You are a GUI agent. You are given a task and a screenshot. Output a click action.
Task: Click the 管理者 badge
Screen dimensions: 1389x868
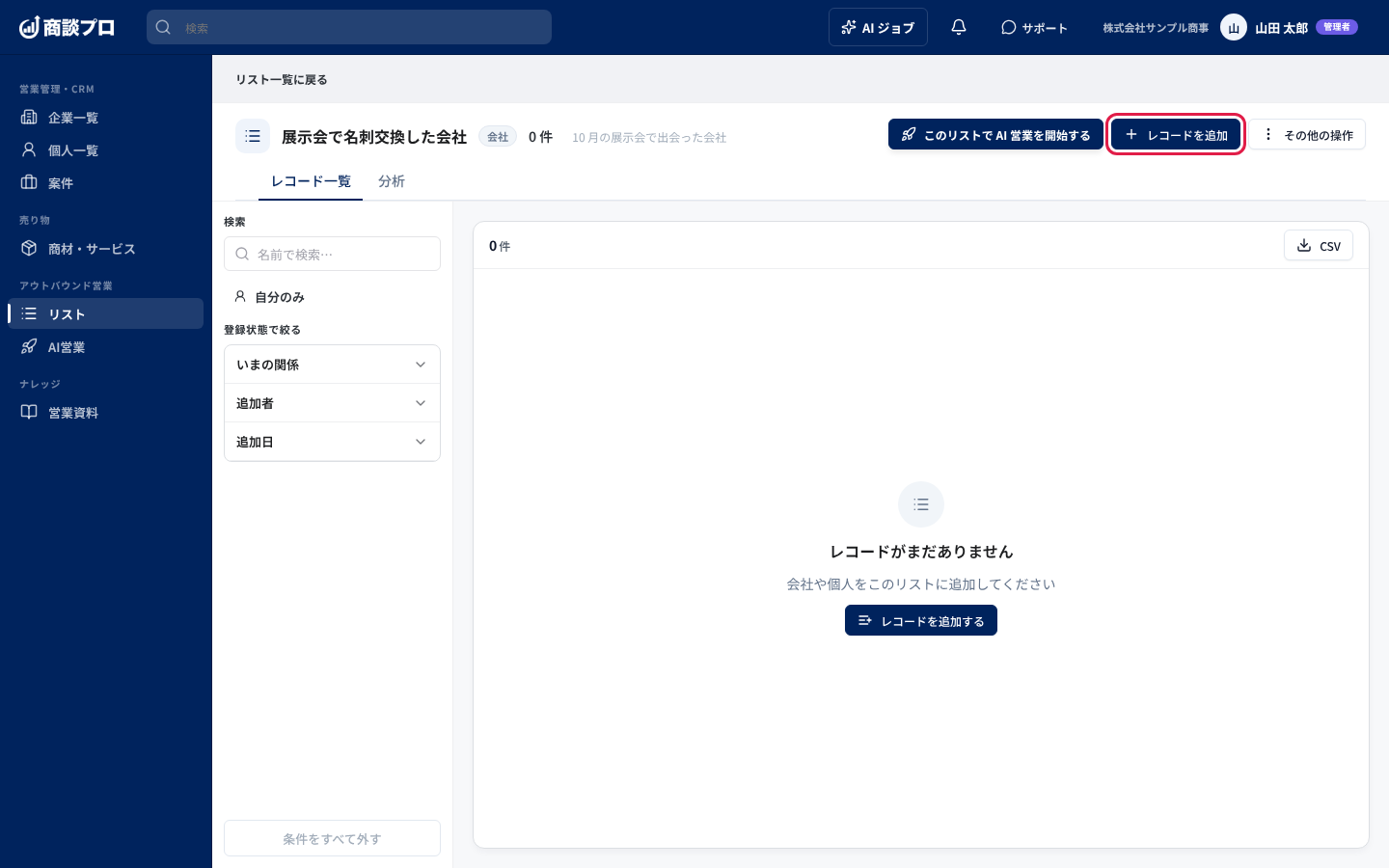1336,27
